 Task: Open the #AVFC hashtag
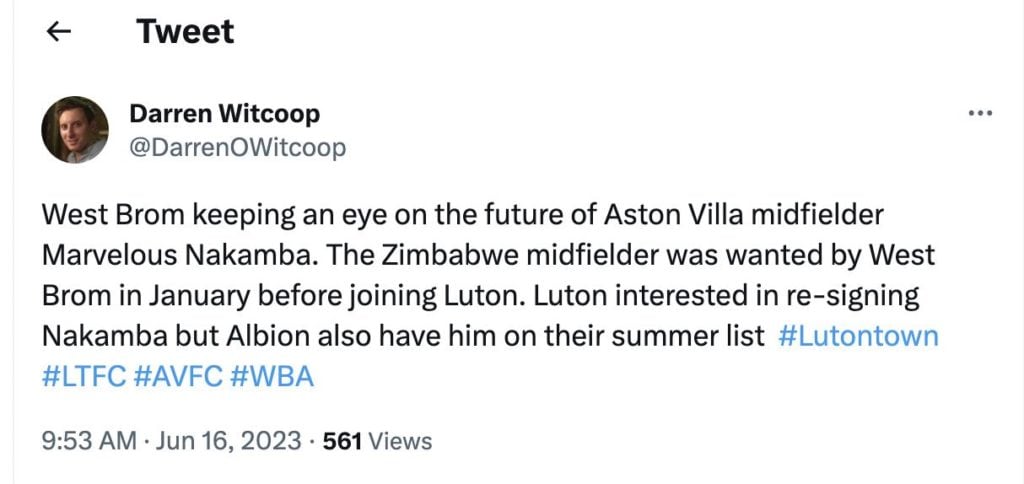pos(178,377)
